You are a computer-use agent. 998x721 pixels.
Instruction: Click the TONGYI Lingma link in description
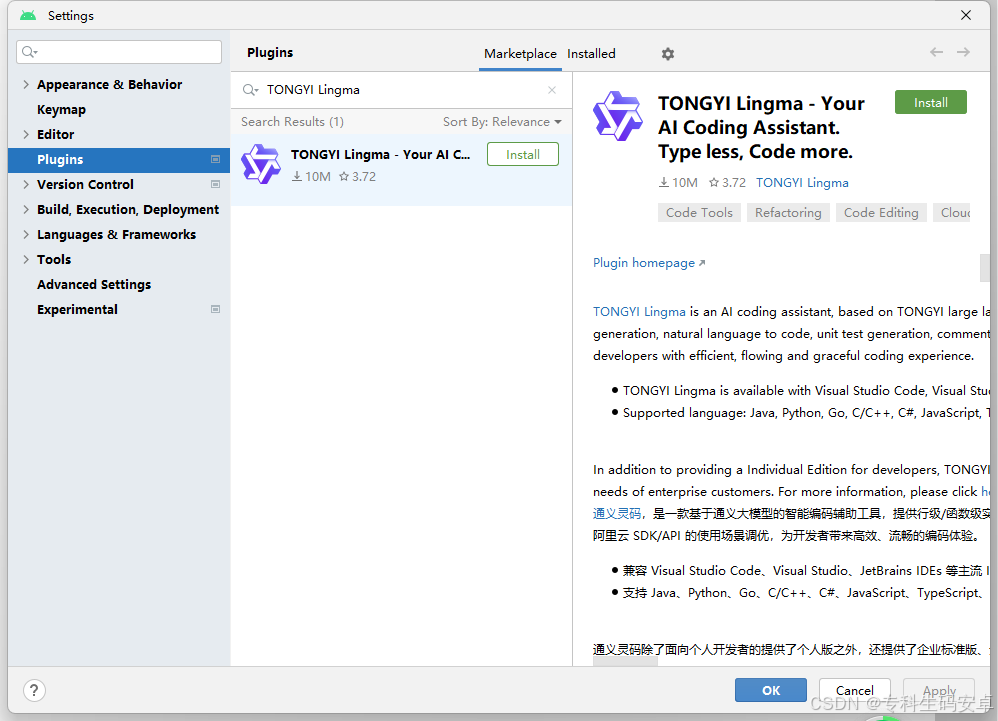click(x=639, y=312)
